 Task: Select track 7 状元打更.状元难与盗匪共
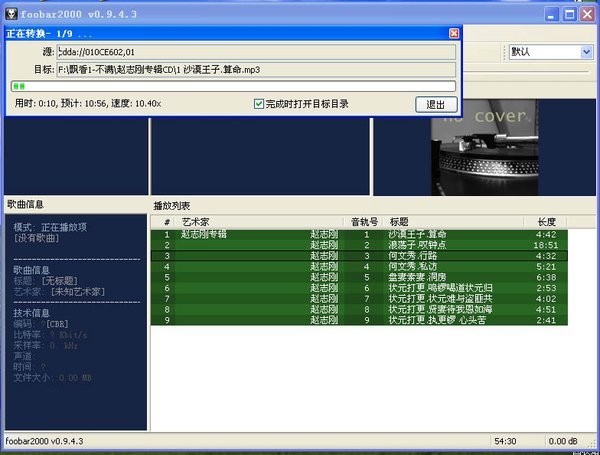[x=359, y=299]
